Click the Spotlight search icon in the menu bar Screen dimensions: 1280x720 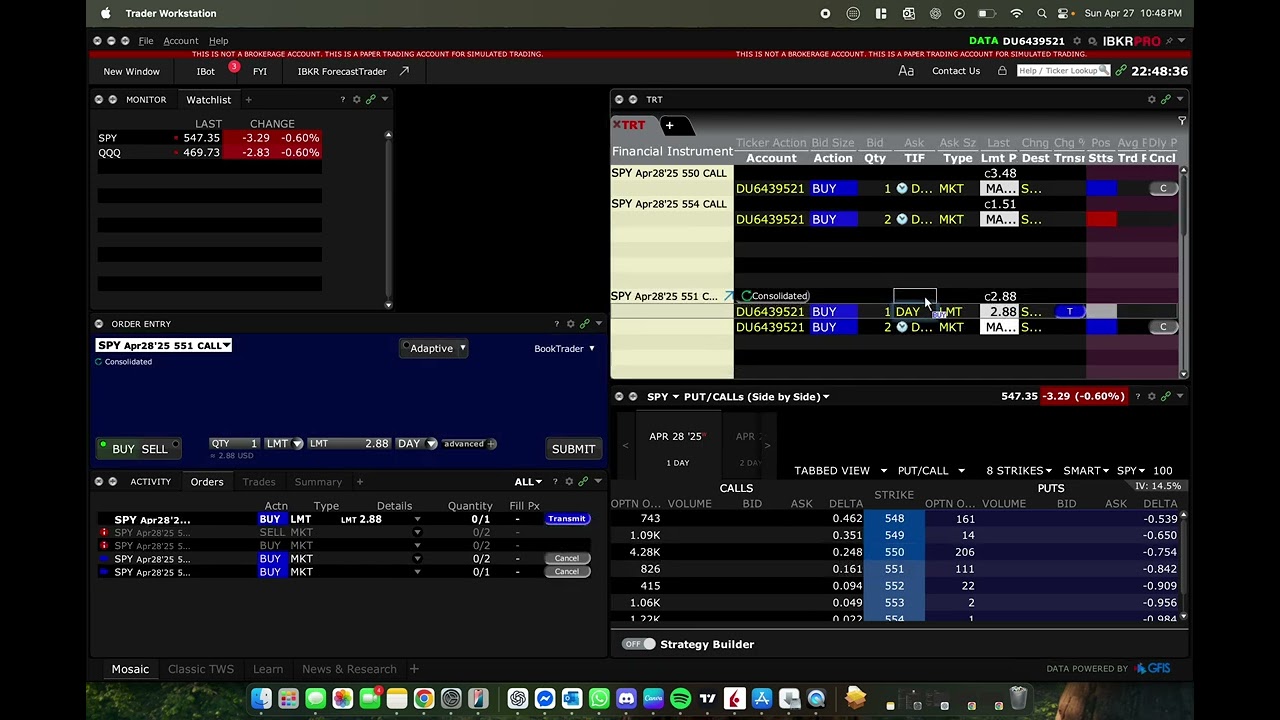pos(1042,13)
